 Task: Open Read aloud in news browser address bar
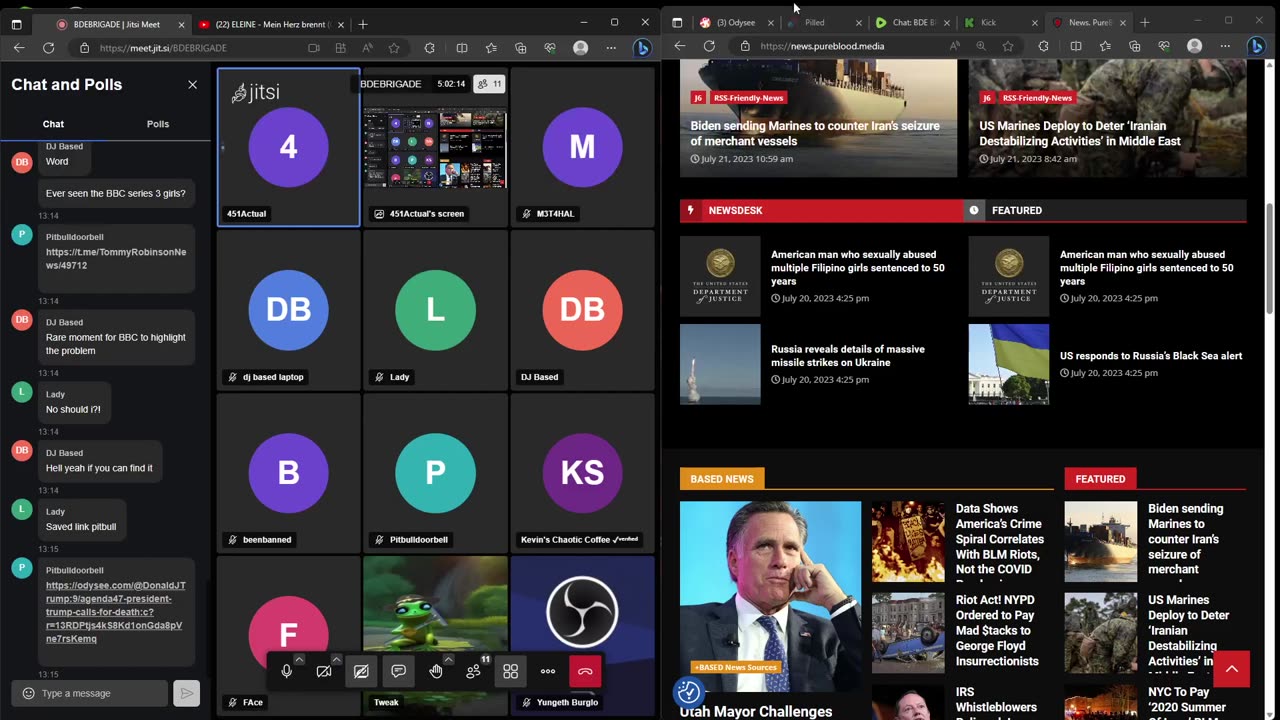pos(955,46)
